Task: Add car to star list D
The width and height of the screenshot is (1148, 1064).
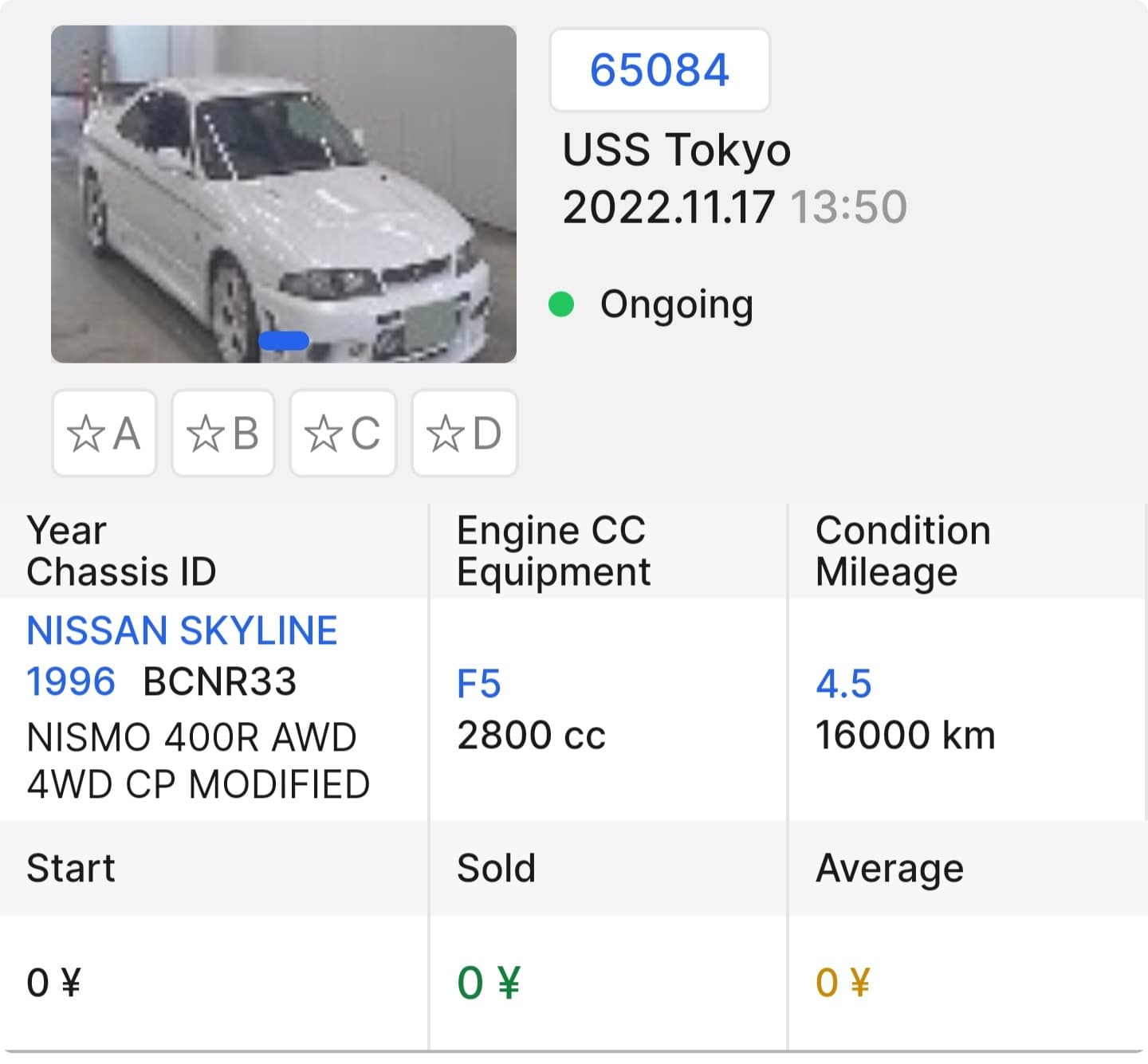Action: [464, 434]
